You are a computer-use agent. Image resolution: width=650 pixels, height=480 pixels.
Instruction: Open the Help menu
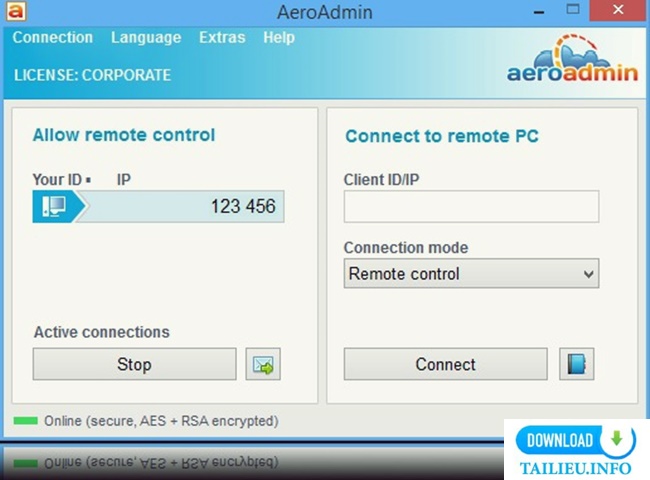click(x=279, y=38)
